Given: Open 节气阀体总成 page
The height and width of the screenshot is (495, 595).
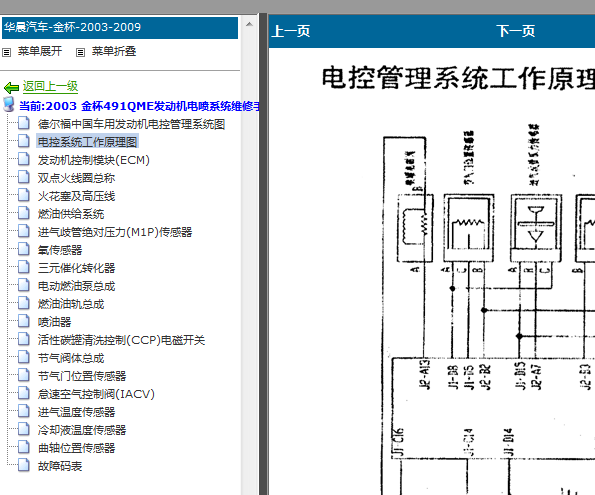Looking at the screenshot, I should coord(71,358).
